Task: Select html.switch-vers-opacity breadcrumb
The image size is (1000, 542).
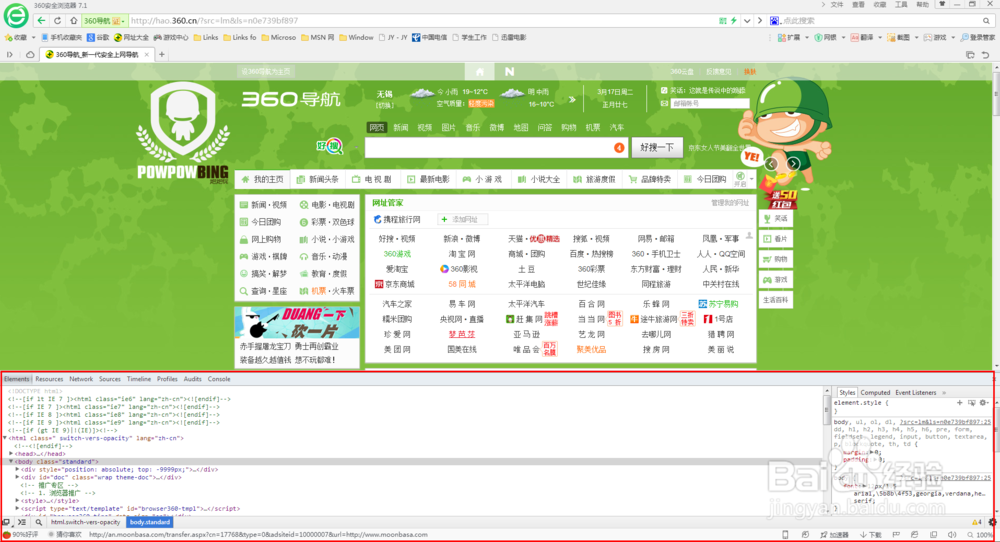Action: [x=85, y=522]
